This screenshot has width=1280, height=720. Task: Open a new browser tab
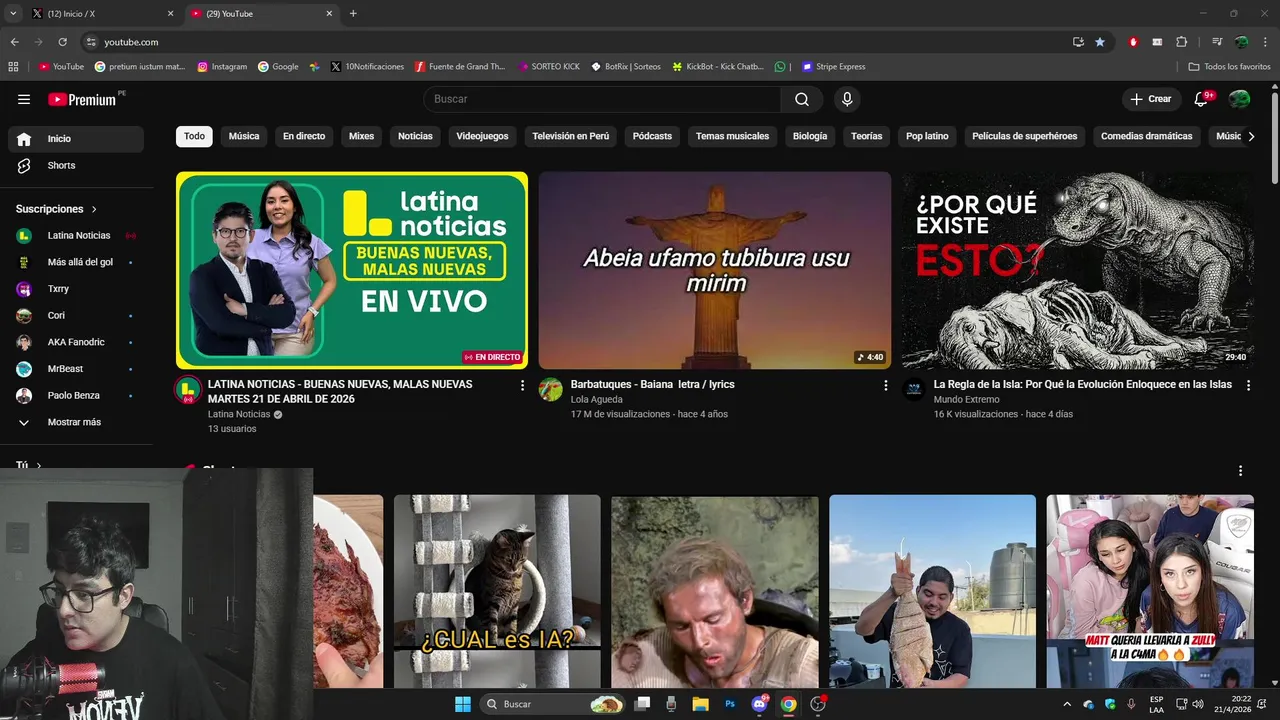[353, 14]
